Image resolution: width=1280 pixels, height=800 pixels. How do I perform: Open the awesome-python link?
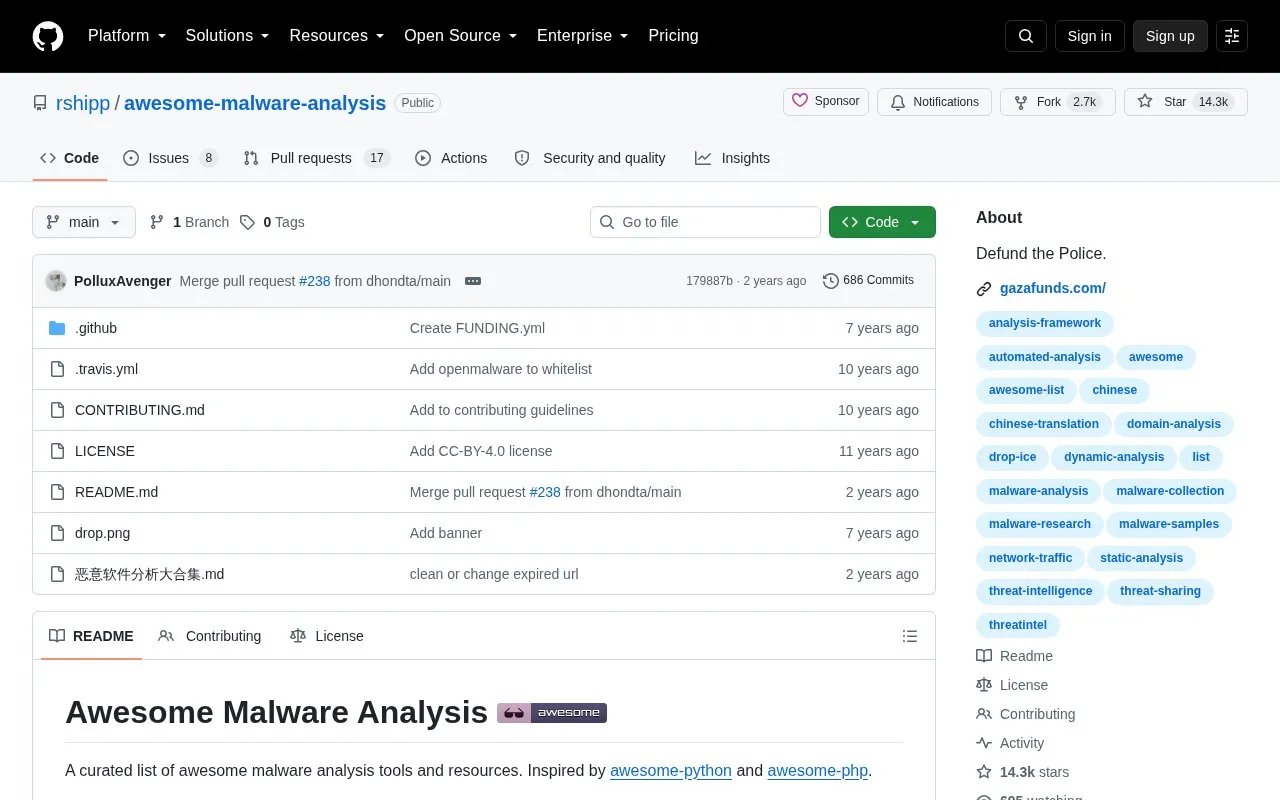(x=671, y=771)
